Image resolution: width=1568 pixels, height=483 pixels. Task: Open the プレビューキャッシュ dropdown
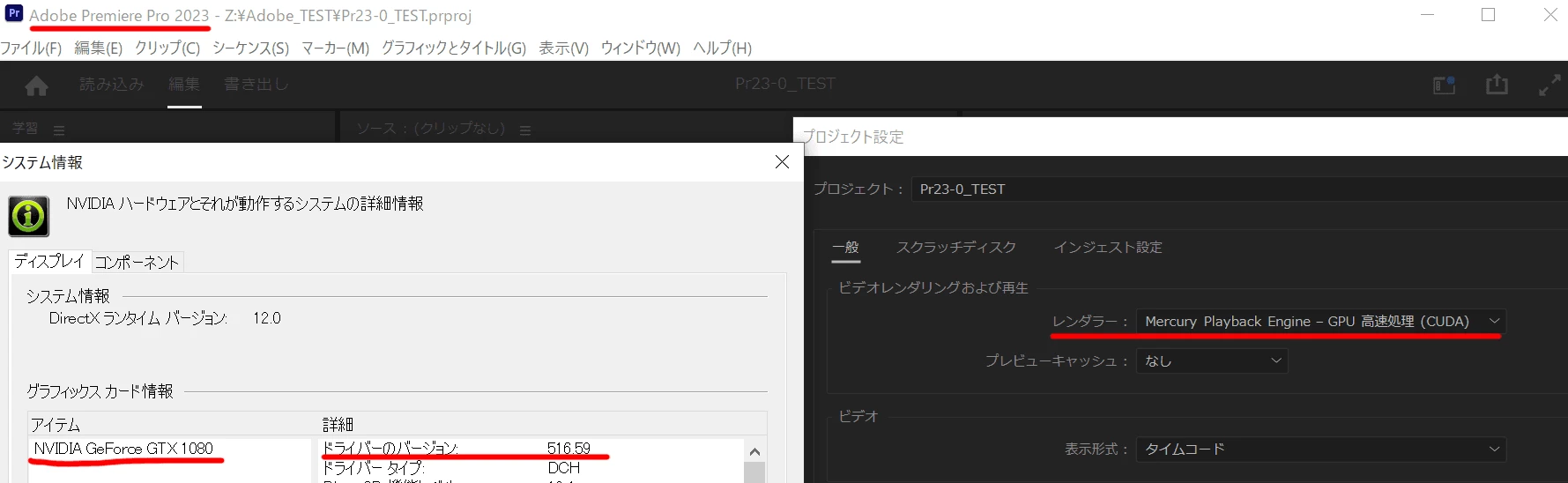click(x=1212, y=360)
